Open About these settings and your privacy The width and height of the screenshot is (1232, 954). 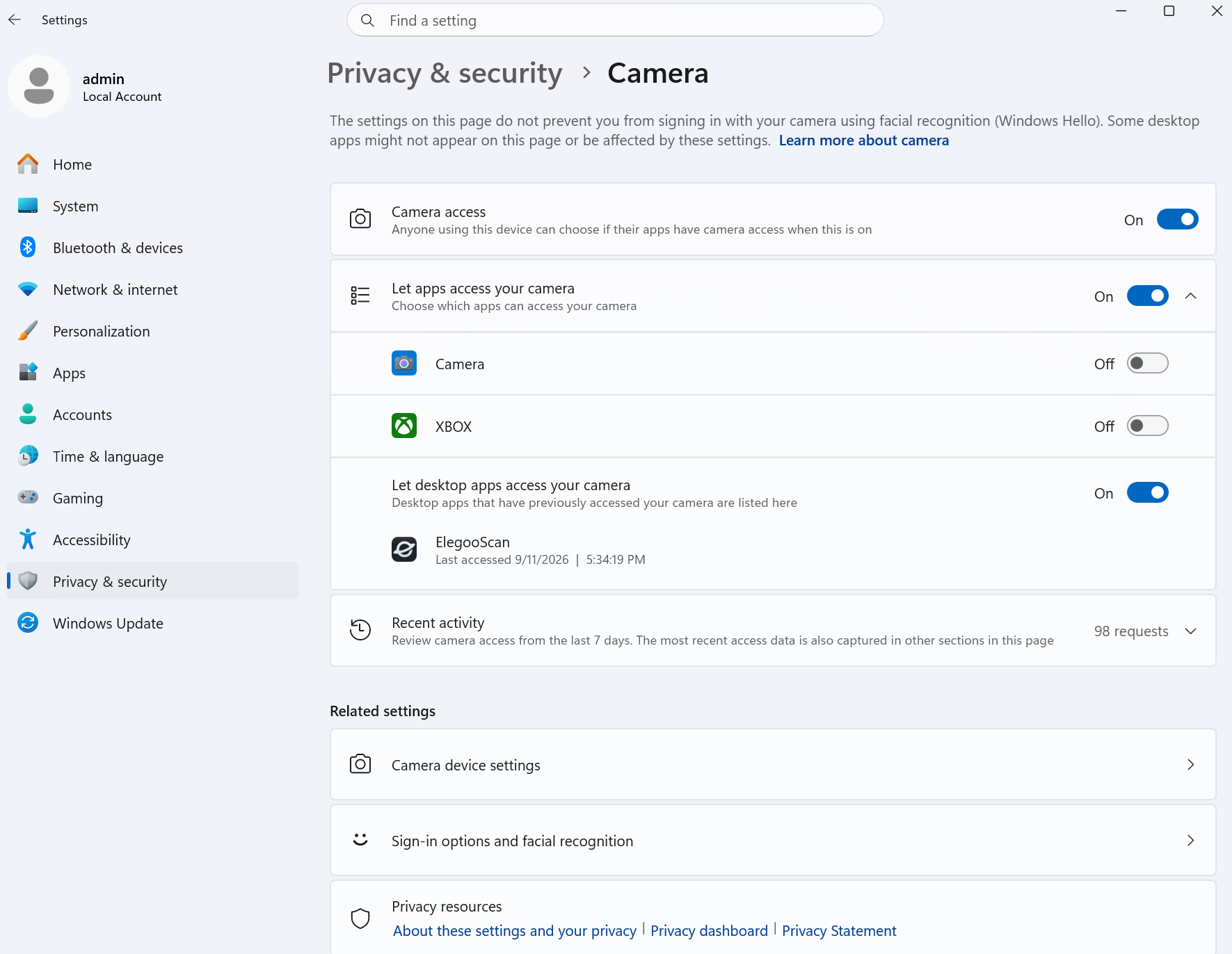(x=515, y=931)
